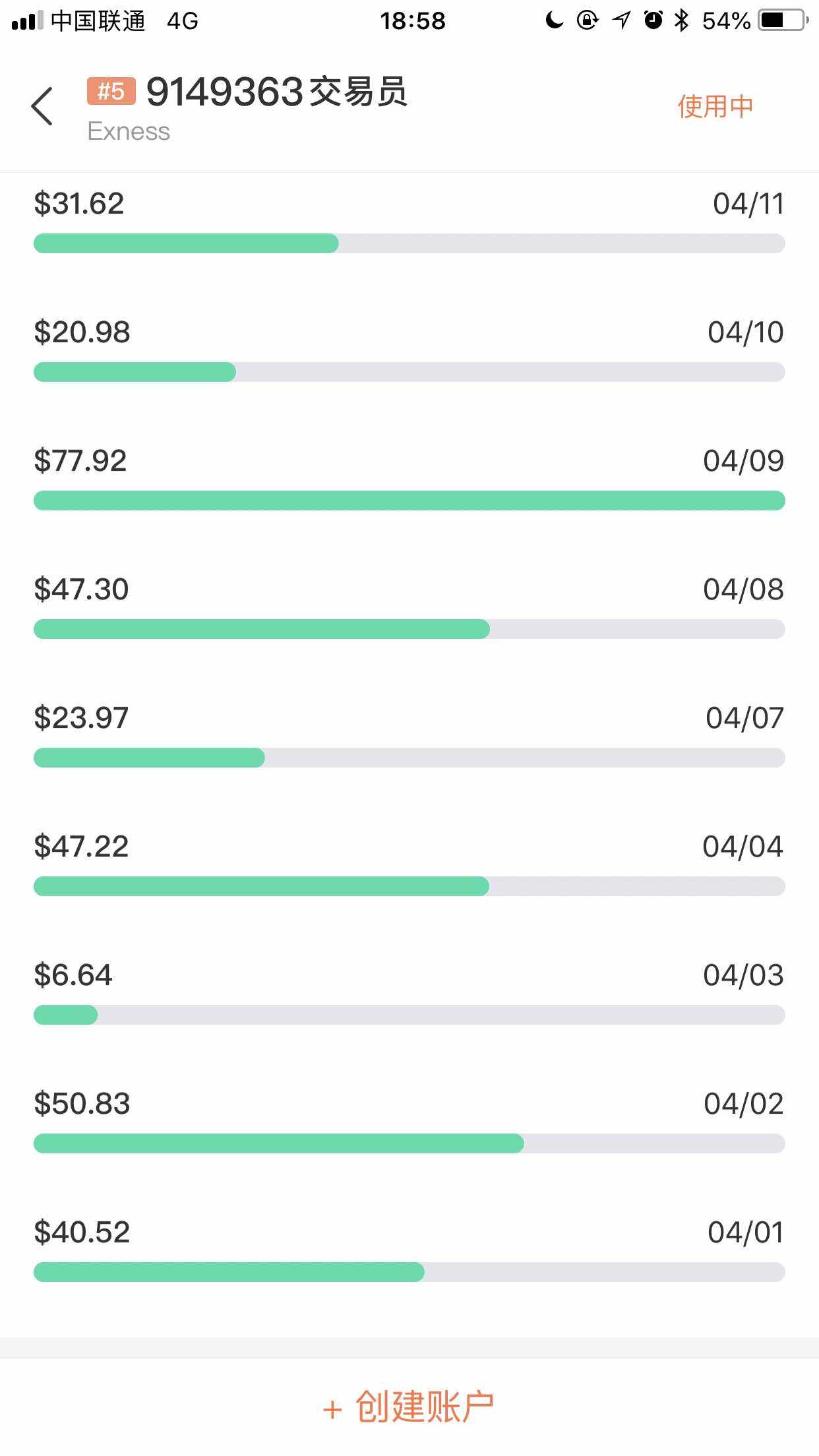Tap the back arrow icon
This screenshot has height=1456, width=819.
tap(42, 106)
